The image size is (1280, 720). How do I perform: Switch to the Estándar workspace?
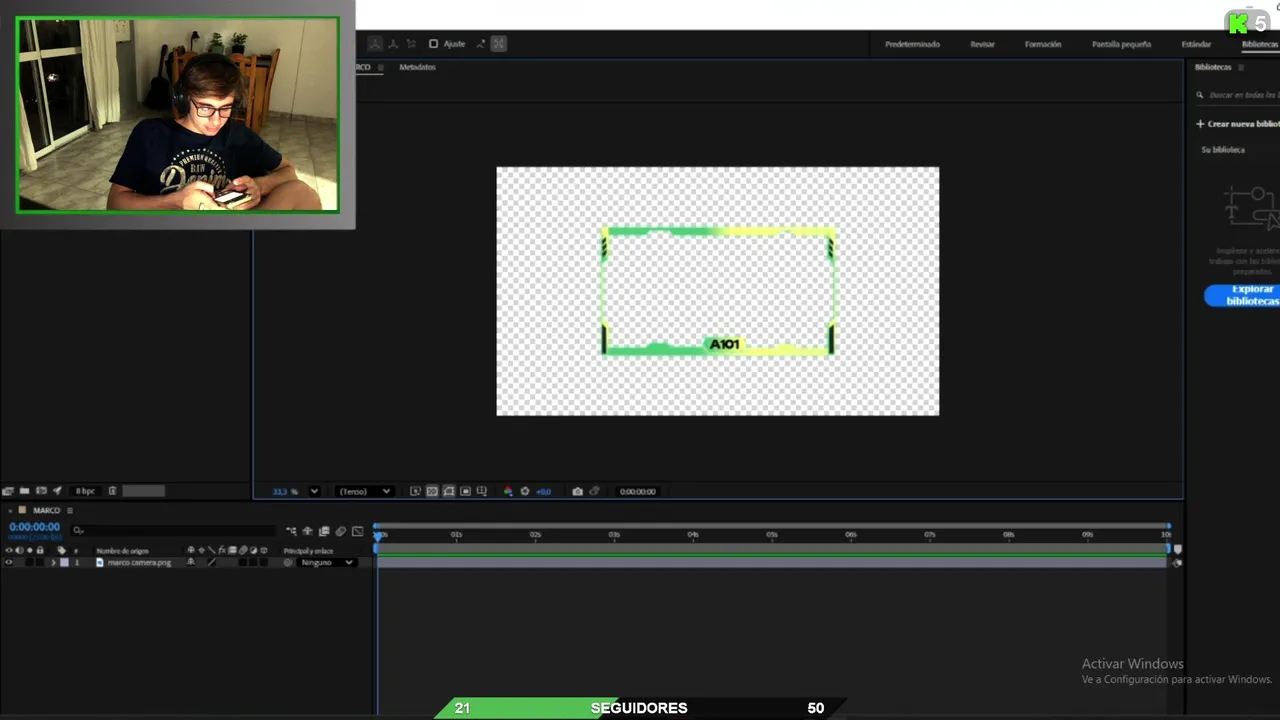pyautogui.click(x=1196, y=44)
